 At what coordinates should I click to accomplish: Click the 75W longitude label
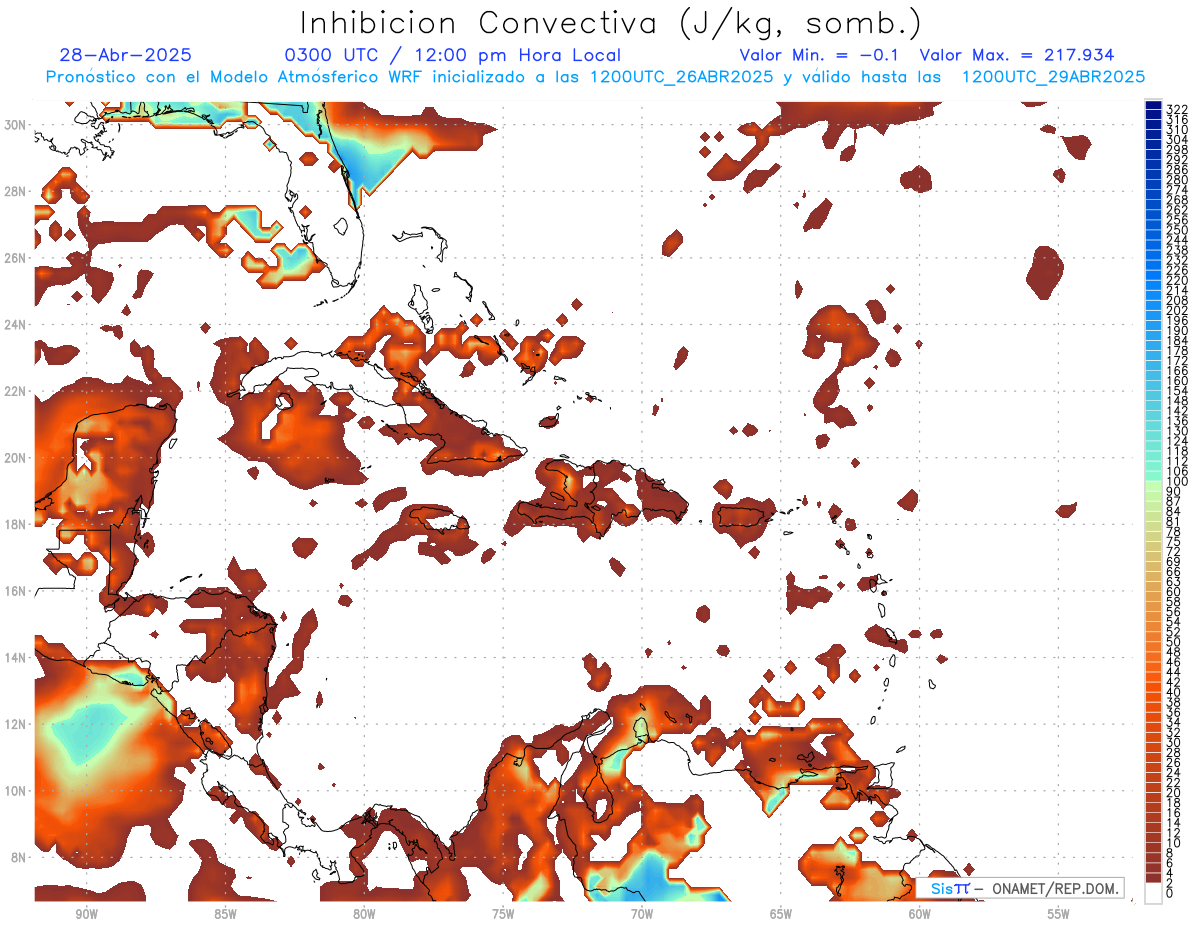[503, 914]
